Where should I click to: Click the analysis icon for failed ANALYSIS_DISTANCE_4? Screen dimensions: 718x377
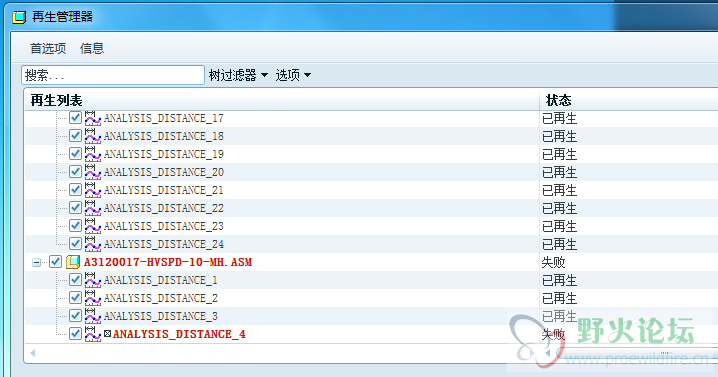92,334
